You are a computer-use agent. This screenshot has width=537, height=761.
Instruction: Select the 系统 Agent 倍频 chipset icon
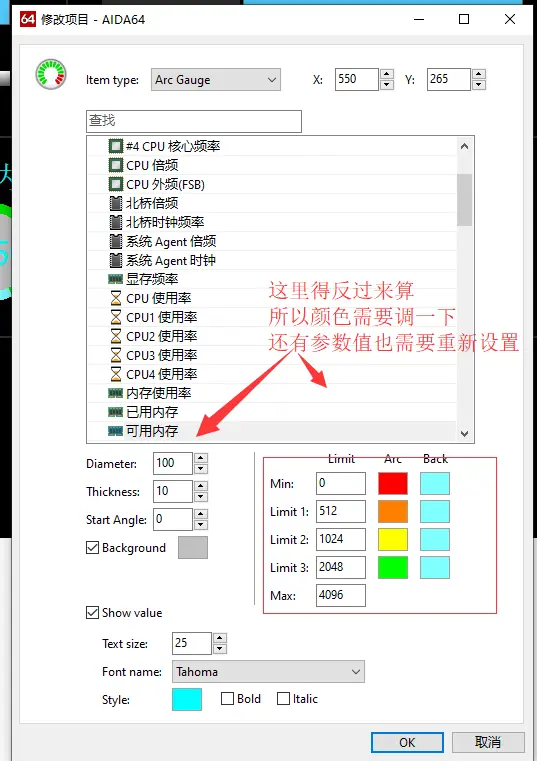click(116, 241)
